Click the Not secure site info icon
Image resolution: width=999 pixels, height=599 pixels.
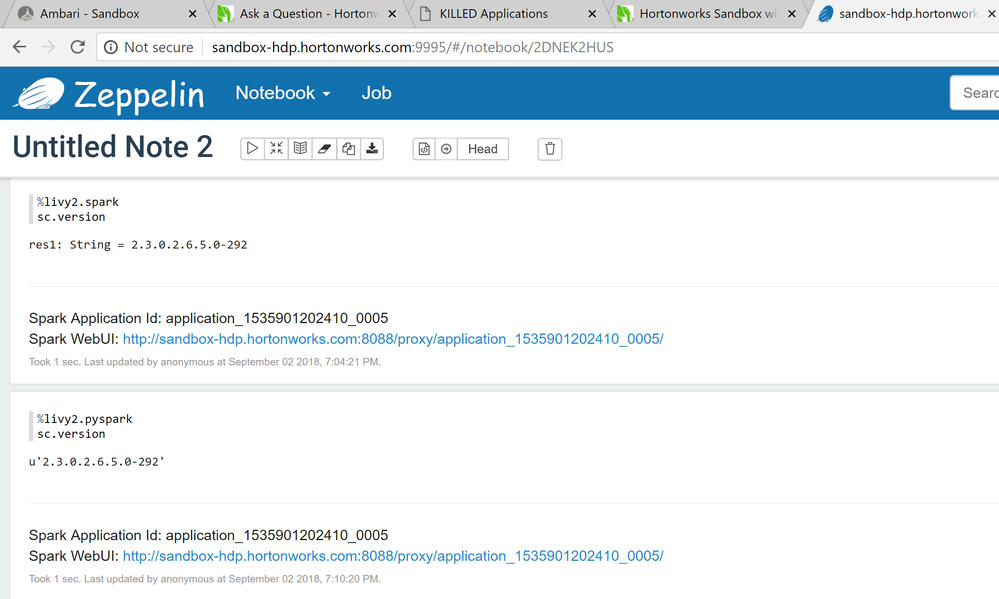coord(111,47)
